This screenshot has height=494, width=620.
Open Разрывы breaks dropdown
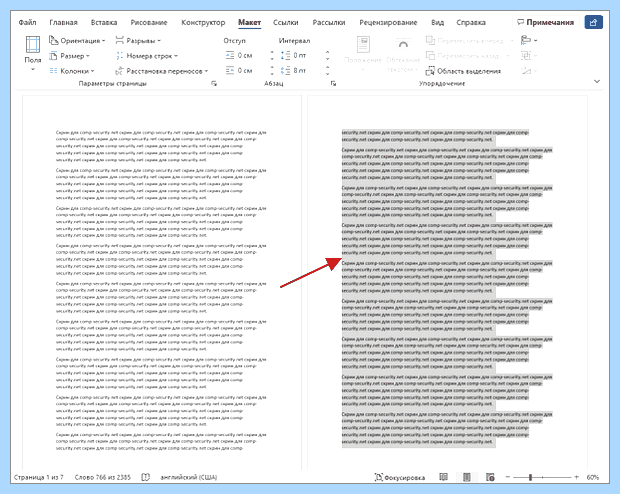coord(138,40)
